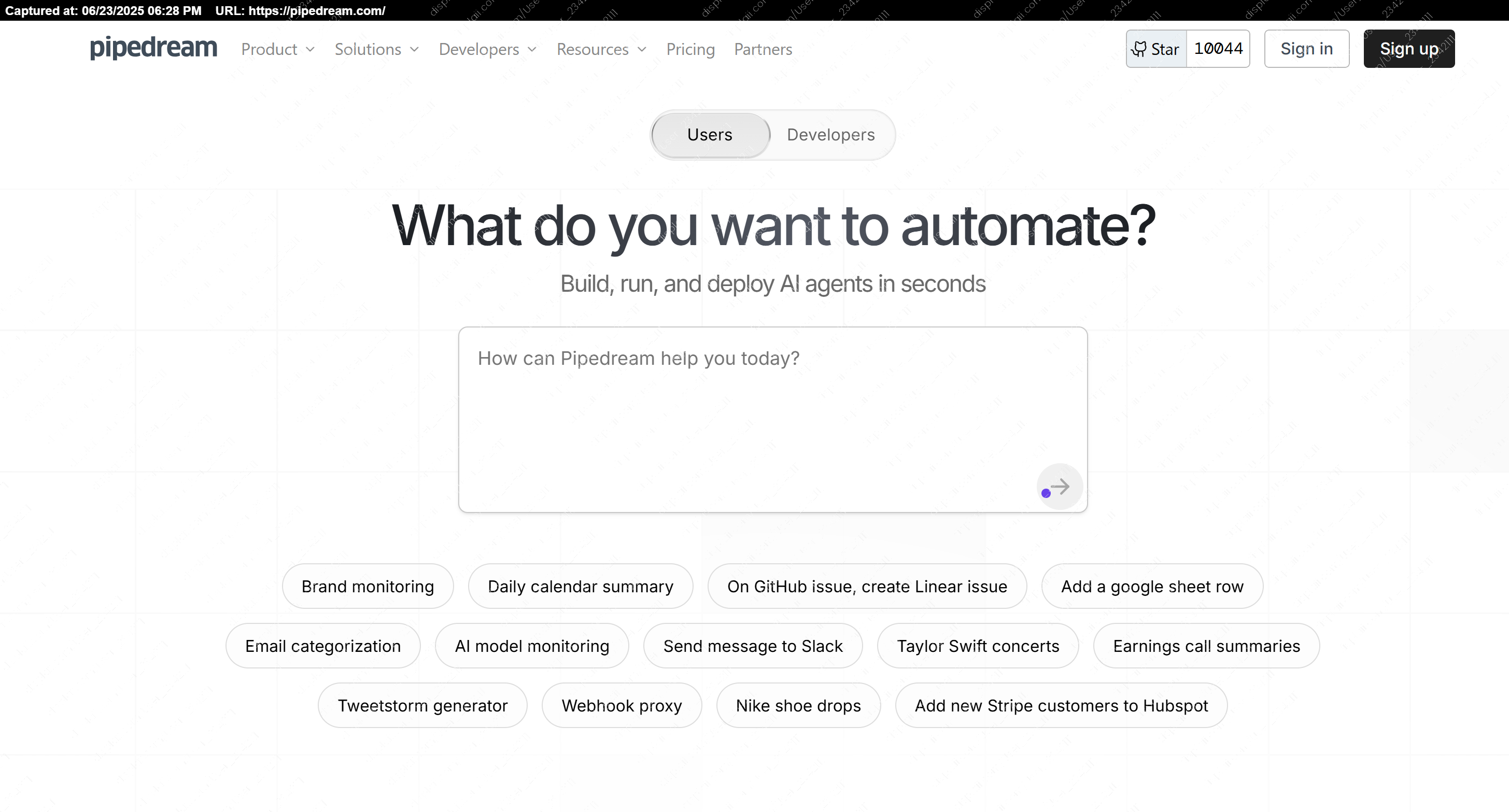The height and width of the screenshot is (812, 1509).
Task: Select 'Add a google sheet row' chip
Action: click(x=1152, y=586)
